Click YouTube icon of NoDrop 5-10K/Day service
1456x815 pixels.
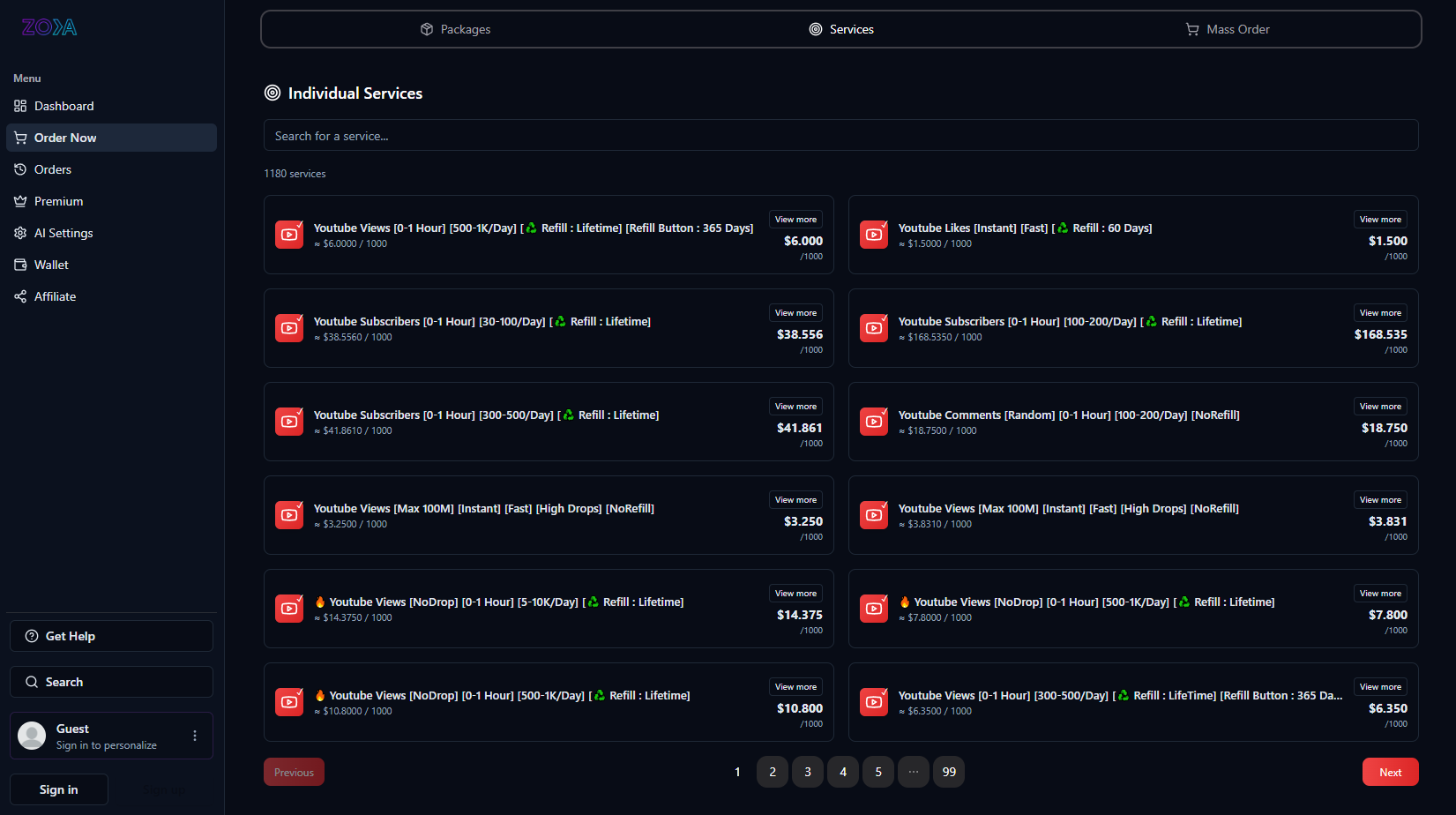pyautogui.click(x=289, y=609)
